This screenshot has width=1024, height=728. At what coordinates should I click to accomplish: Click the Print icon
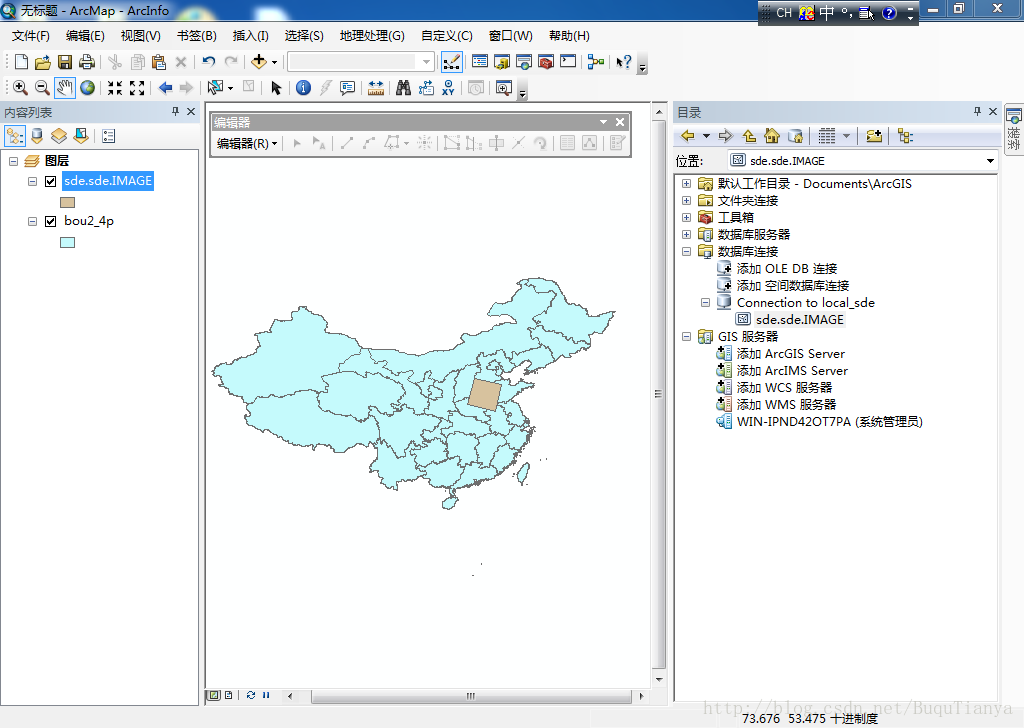coord(87,62)
